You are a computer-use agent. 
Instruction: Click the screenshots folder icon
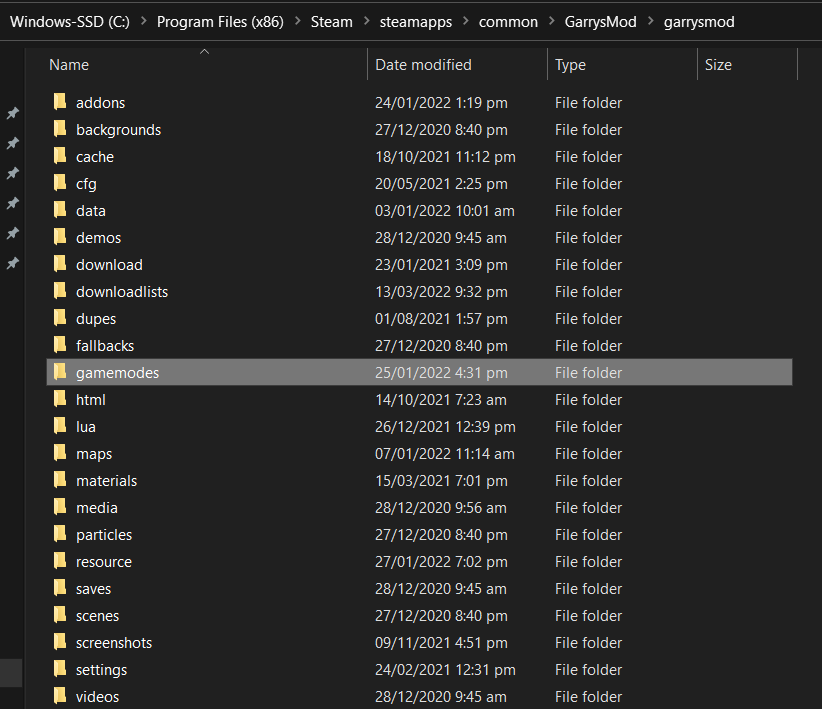coord(60,642)
